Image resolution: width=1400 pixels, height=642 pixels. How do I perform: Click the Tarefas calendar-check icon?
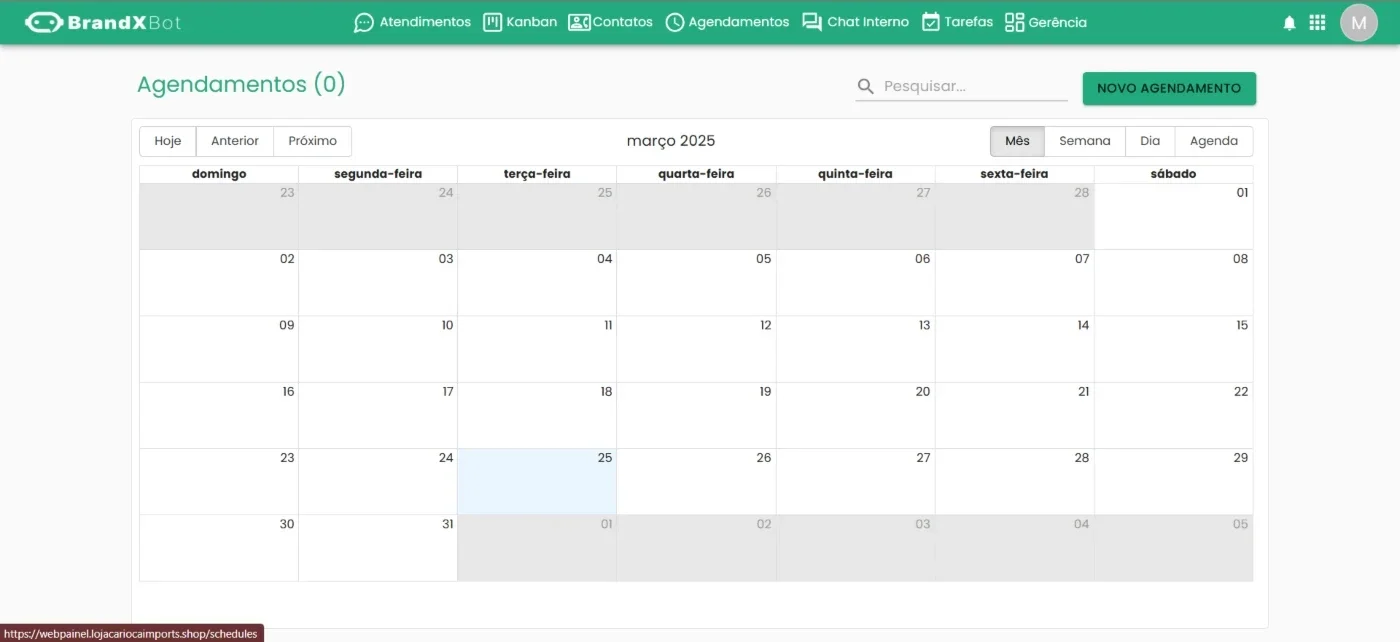[930, 22]
